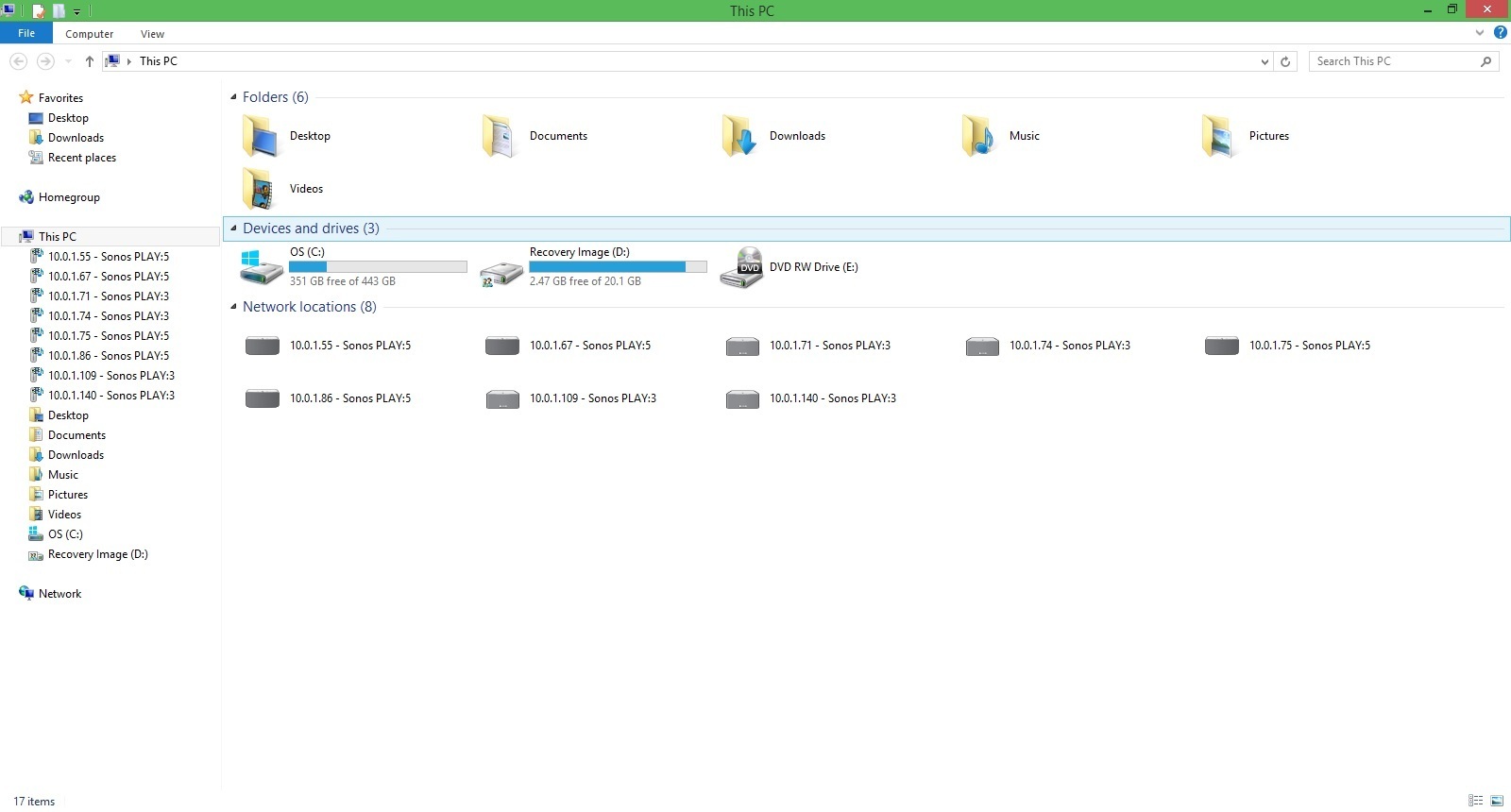The height and width of the screenshot is (812, 1511).
Task: Select Homegroup in navigation pane
Action: click(69, 197)
